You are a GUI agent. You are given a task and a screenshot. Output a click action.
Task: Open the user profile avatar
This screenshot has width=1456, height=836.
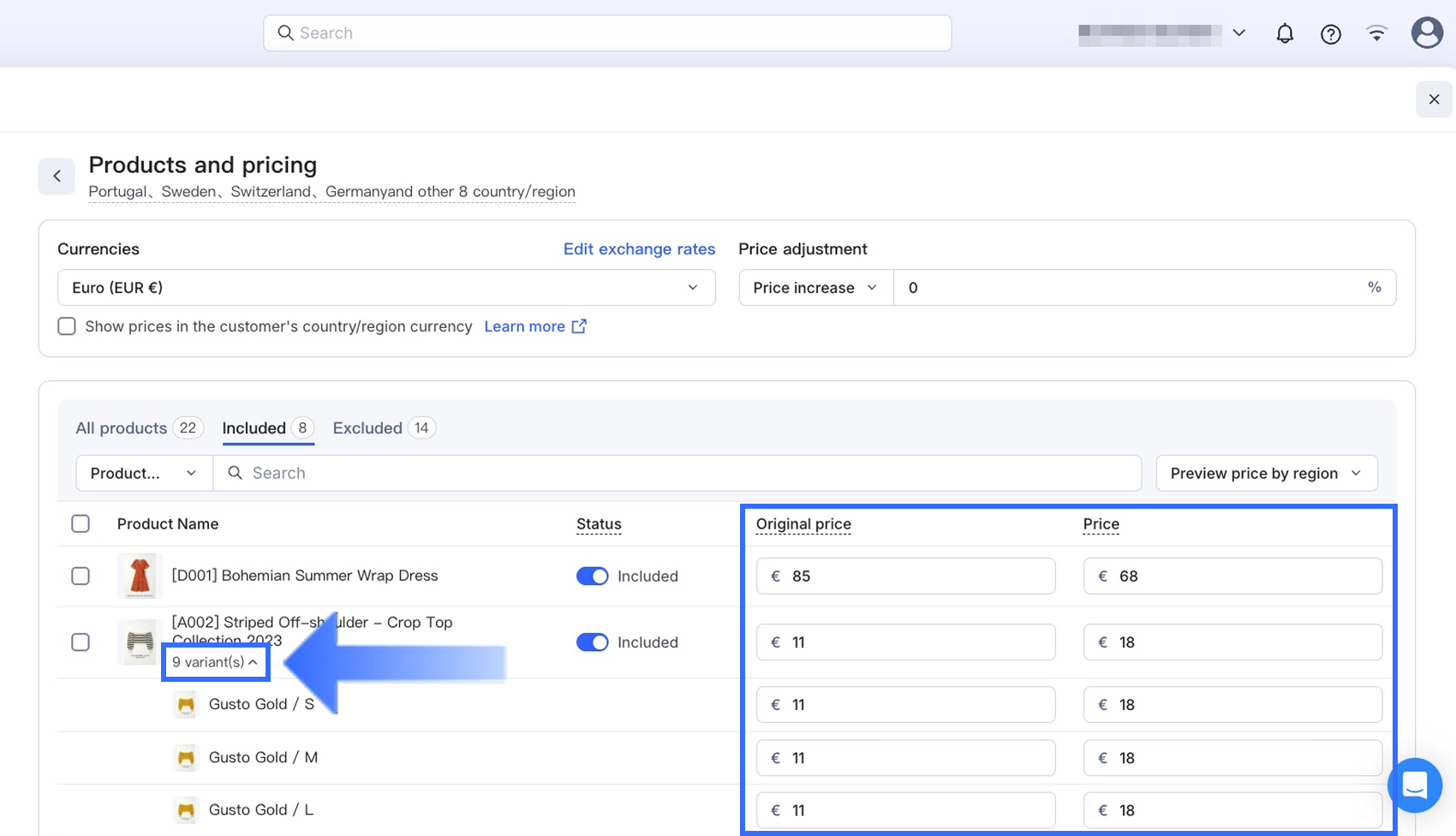point(1426,33)
